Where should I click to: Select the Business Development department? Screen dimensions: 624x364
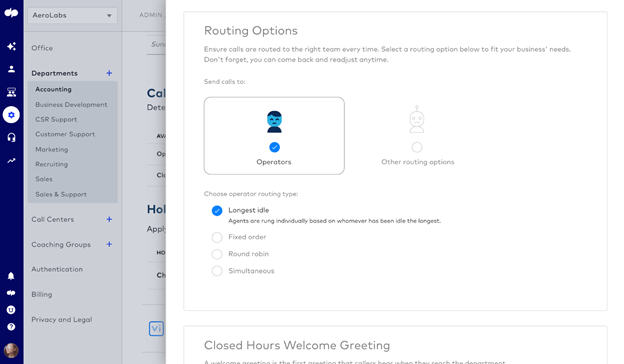(x=71, y=105)
